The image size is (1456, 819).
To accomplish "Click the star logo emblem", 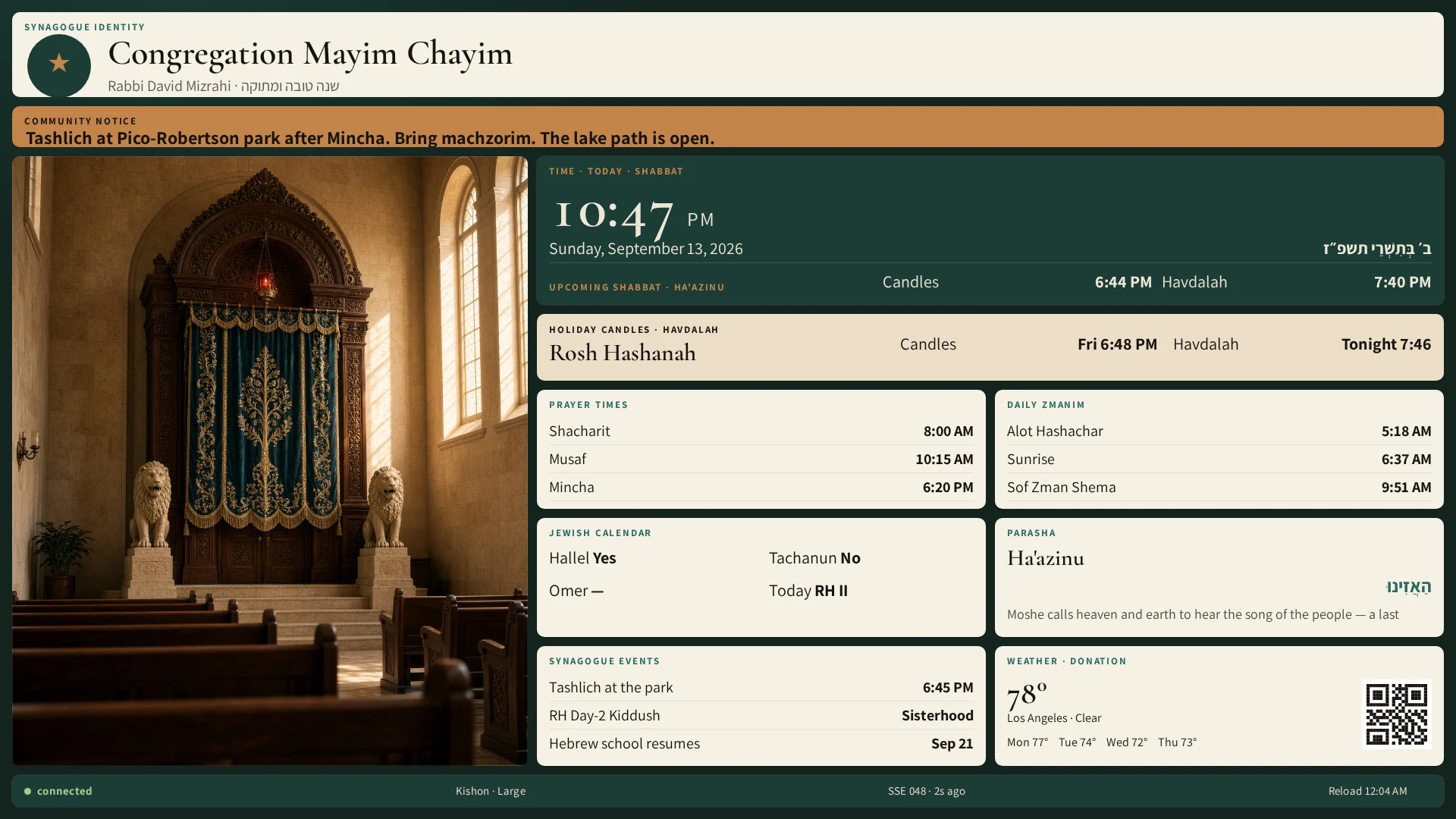I will [x=59, y=65].
